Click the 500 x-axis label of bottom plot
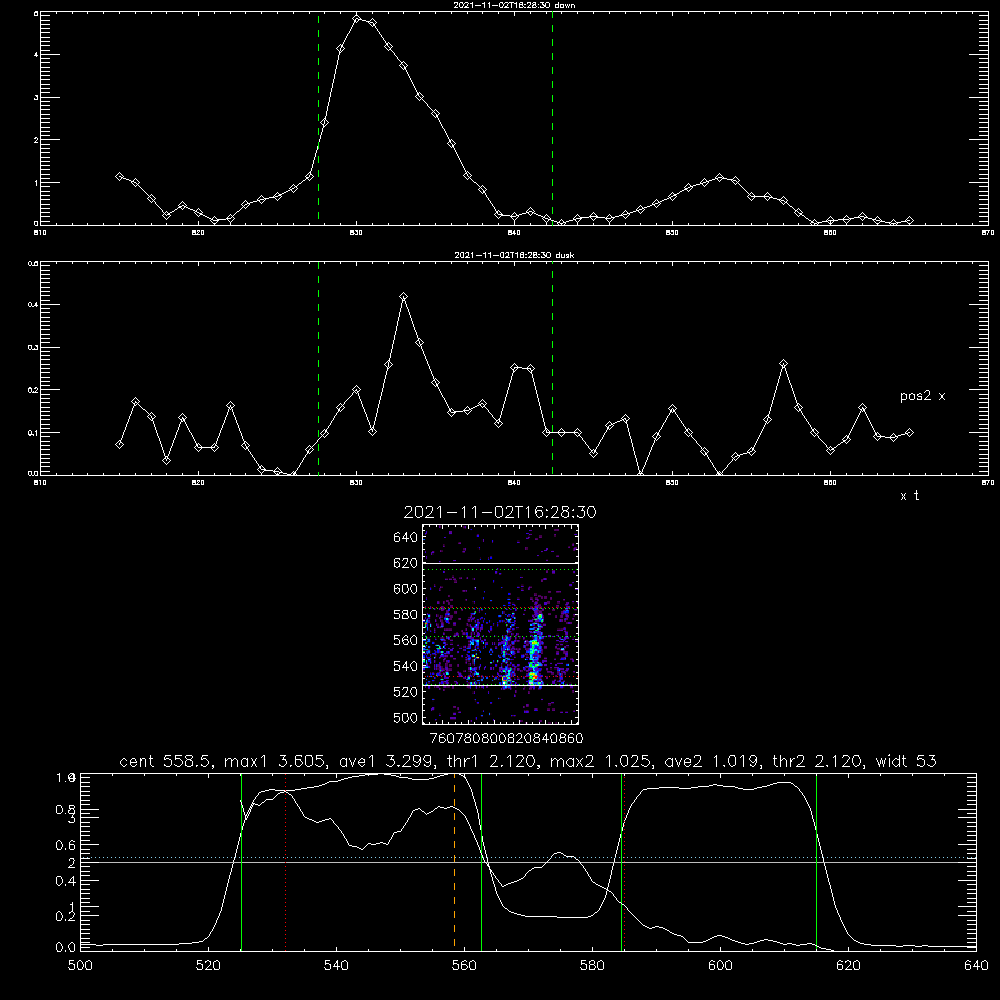The image size is (1000, 1000). pos(80,966)
